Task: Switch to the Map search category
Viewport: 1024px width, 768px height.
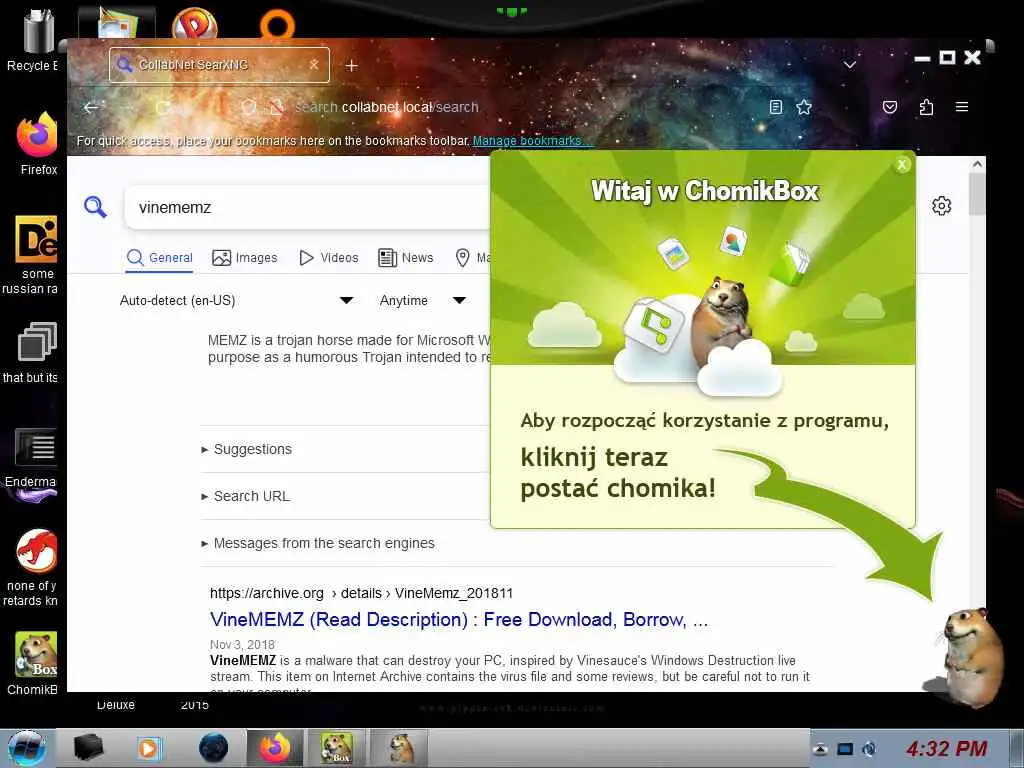Action: (x=472, y=258)
